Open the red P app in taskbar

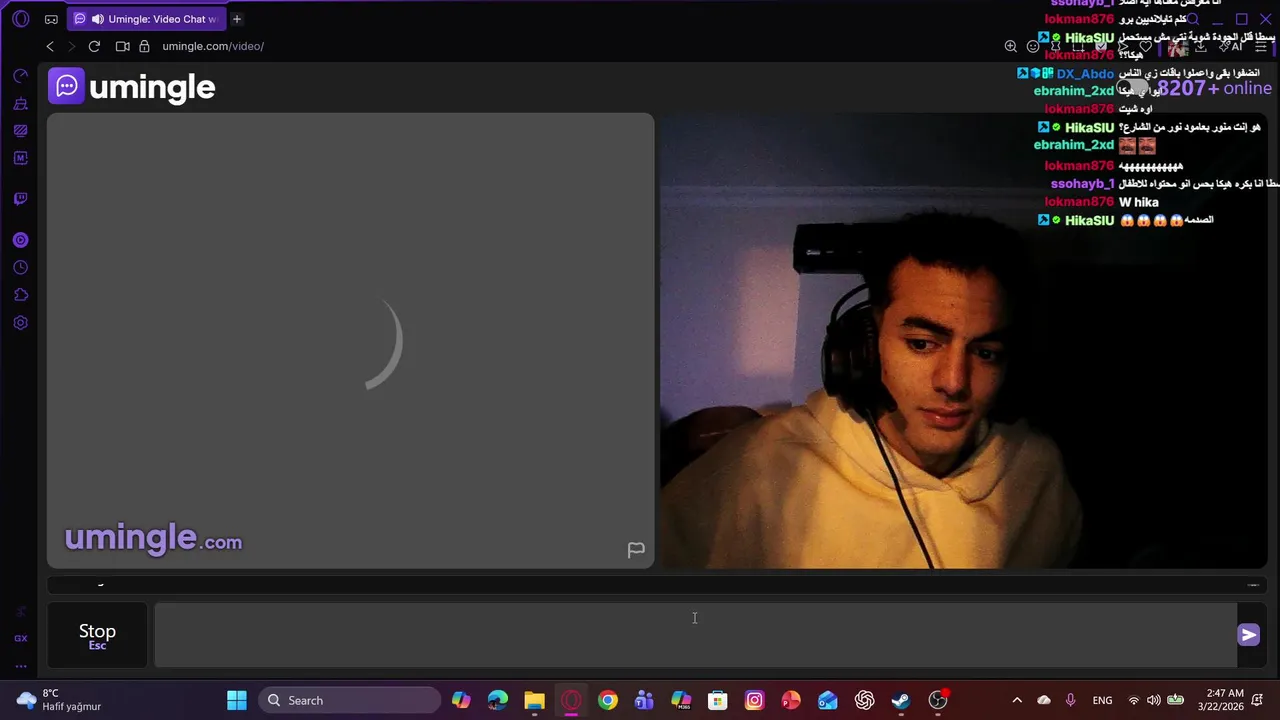(x=791, y=700)
